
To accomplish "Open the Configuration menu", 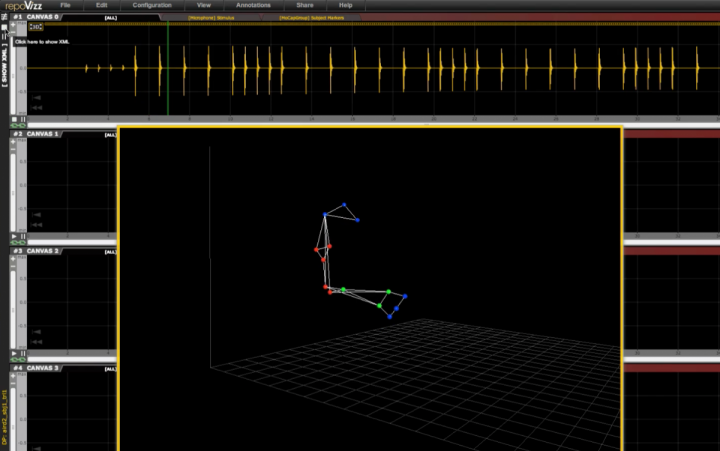I will (152, 6).
